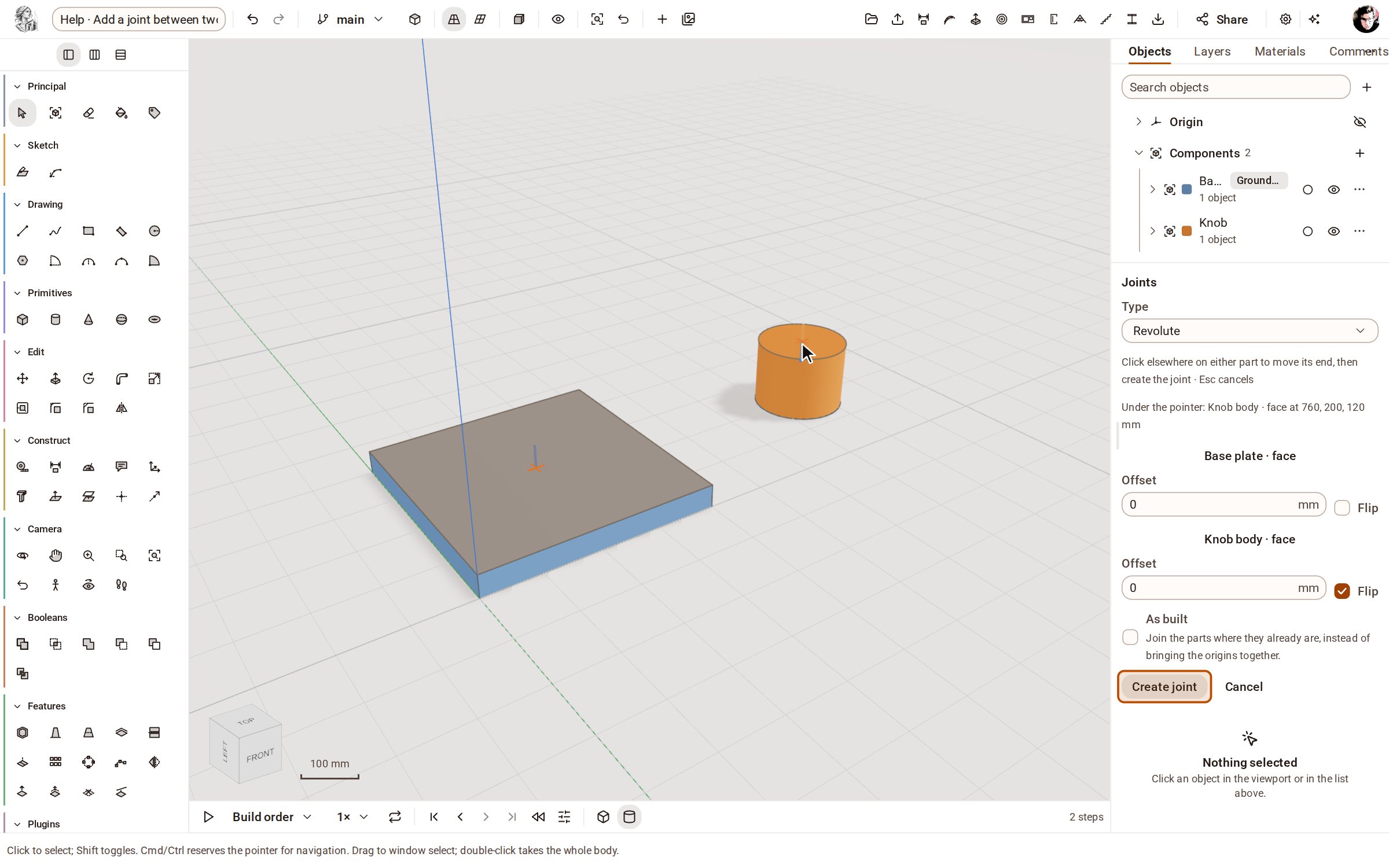The height and width of the screenshot is (868, 1389).
Task: Open the Comments tab
Action: pos(1358,52)
